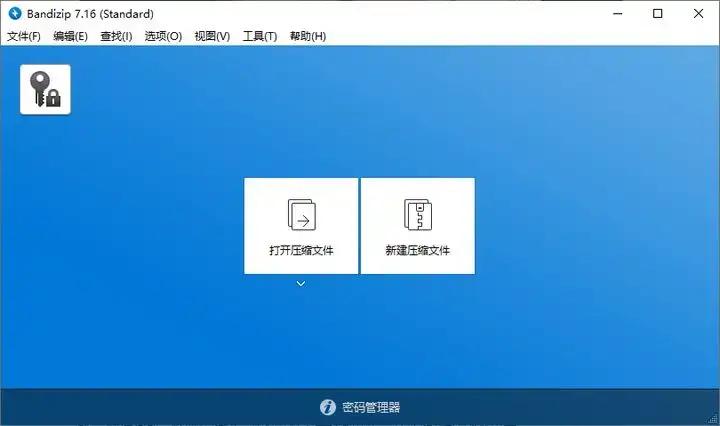The height and width of the screenshot is (426, 720).
Task: Open the 编辑(E) menu
Action: click(x=70, y=36)
